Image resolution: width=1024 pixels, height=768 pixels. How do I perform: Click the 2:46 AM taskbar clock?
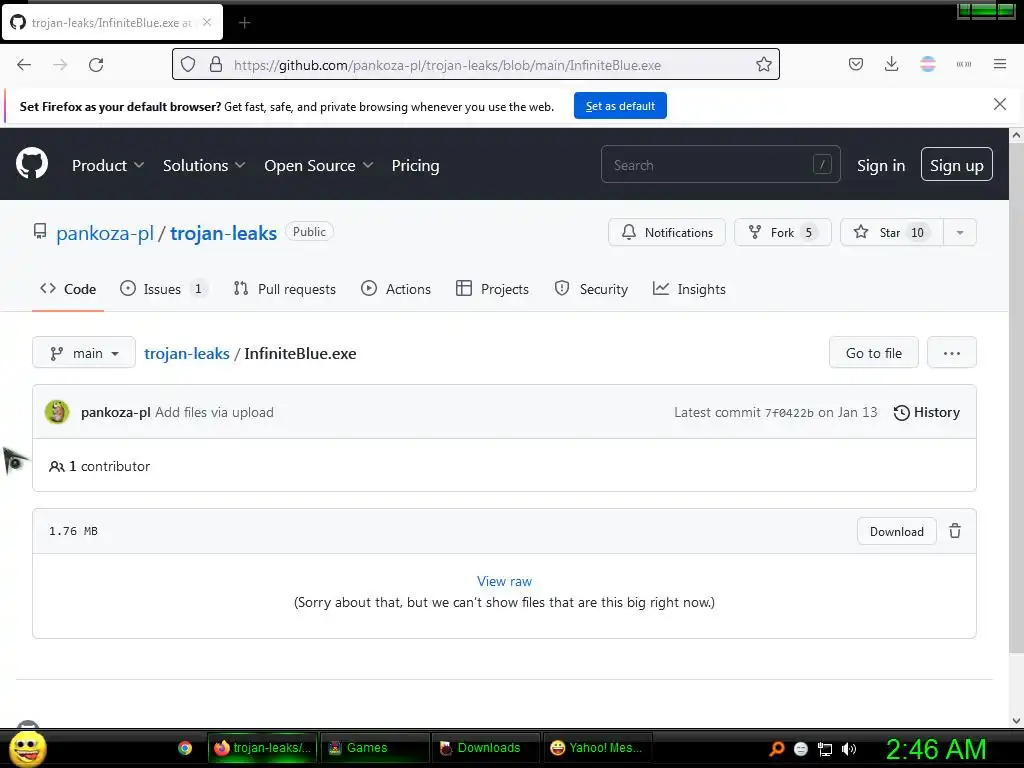[x=935, y=749]
